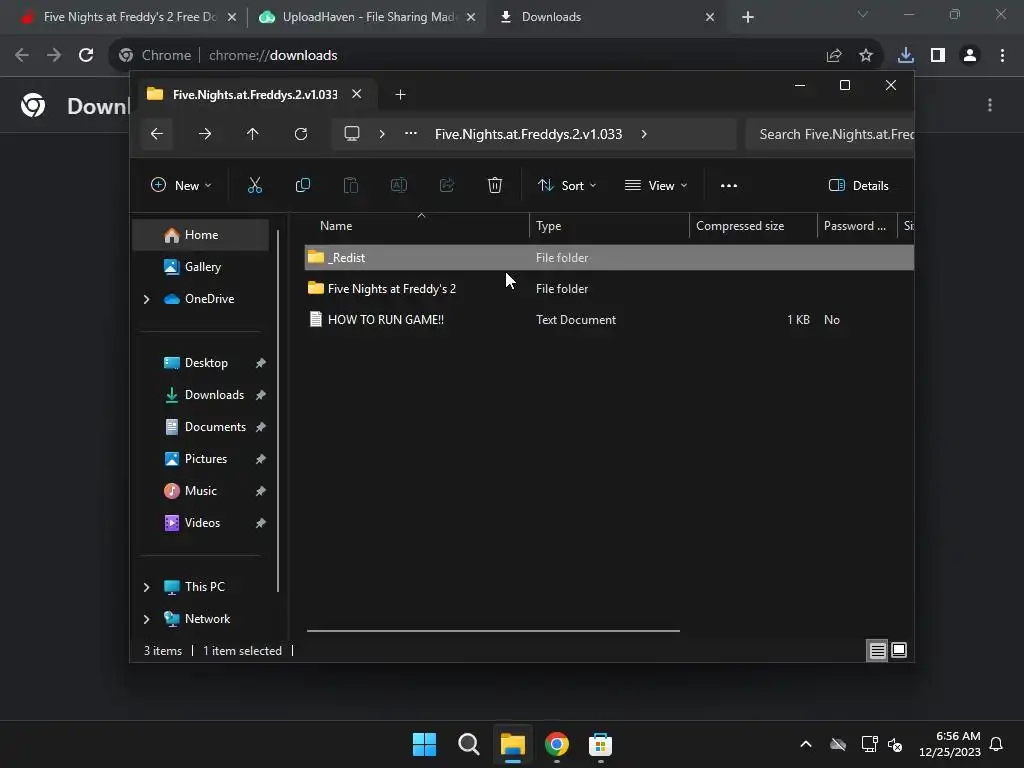Show hidden breadcrumb path ellipsis
The height and width of the screenshot is (768, 1024).
(x=411, y=133)
